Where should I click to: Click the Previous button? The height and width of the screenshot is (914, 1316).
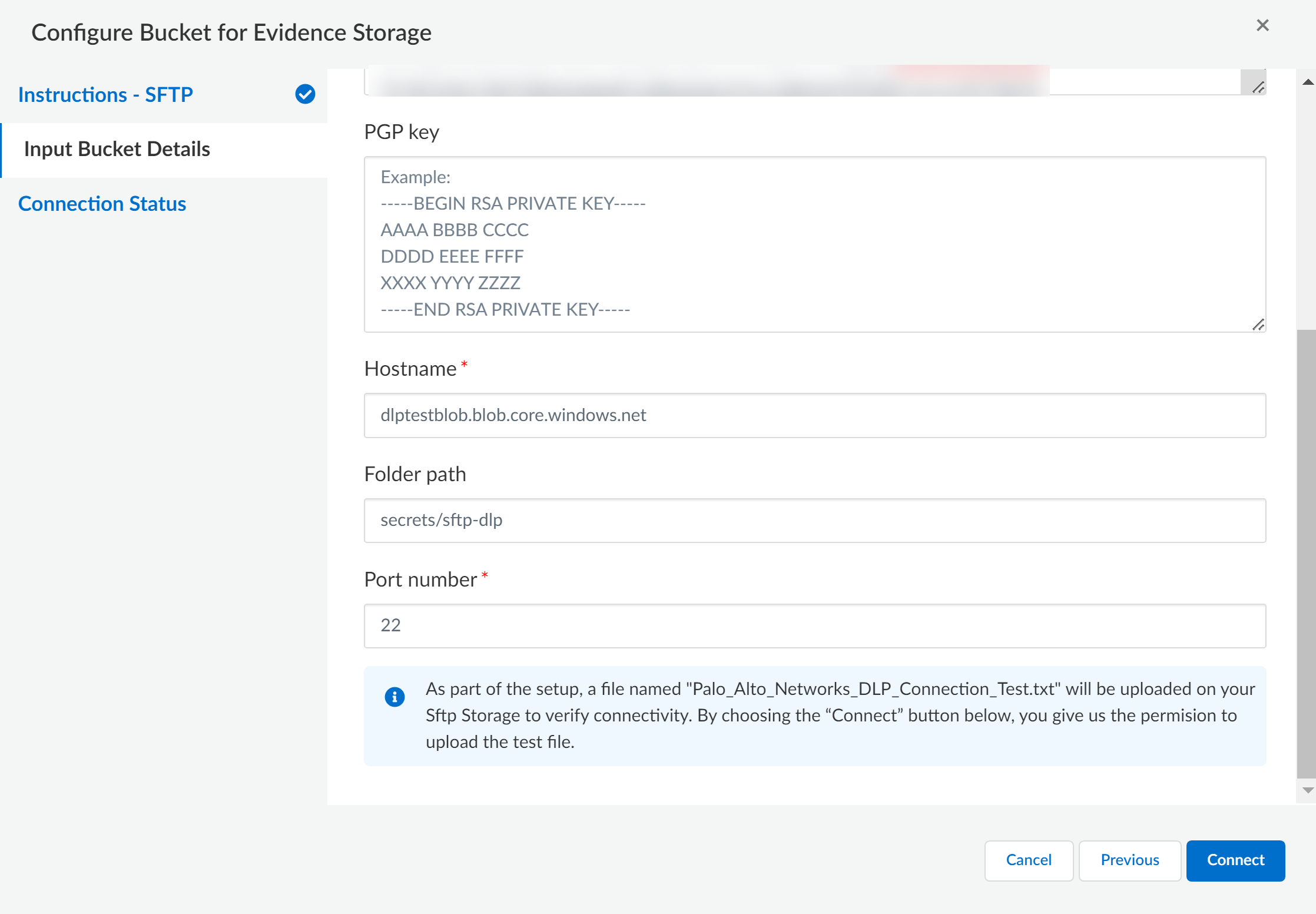click(1129, 860)
